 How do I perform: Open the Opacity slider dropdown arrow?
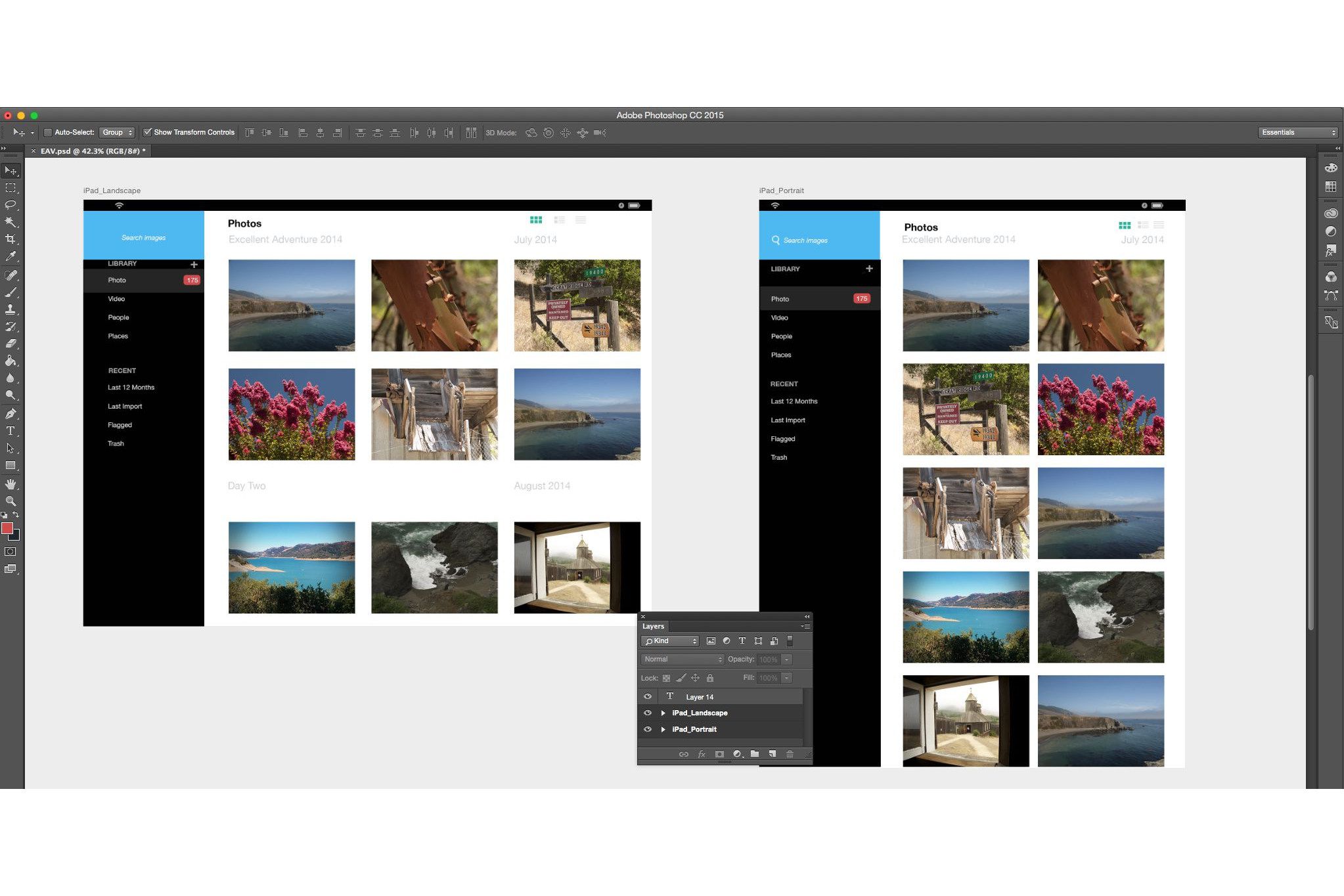787,659
